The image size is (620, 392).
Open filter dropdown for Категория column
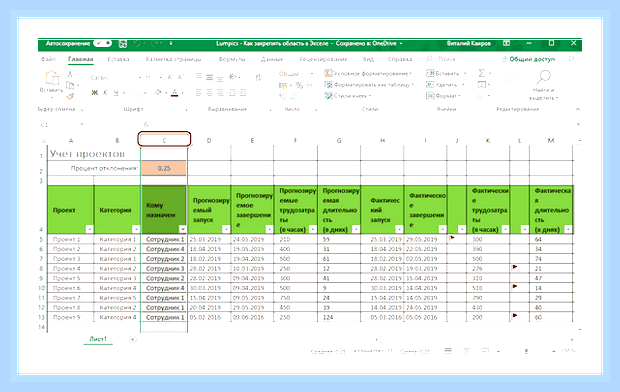click(x=136, y=229)
